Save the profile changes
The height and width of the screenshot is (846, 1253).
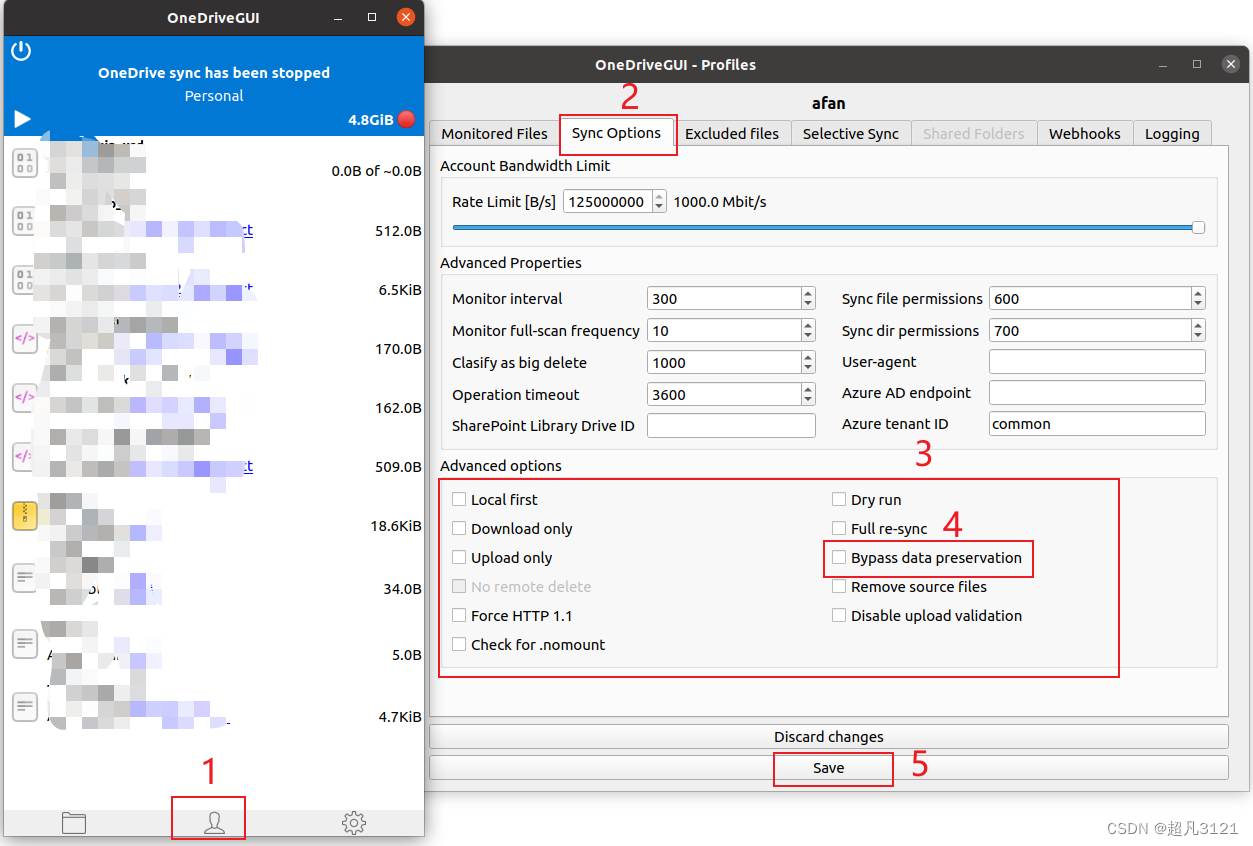(831, 768)
